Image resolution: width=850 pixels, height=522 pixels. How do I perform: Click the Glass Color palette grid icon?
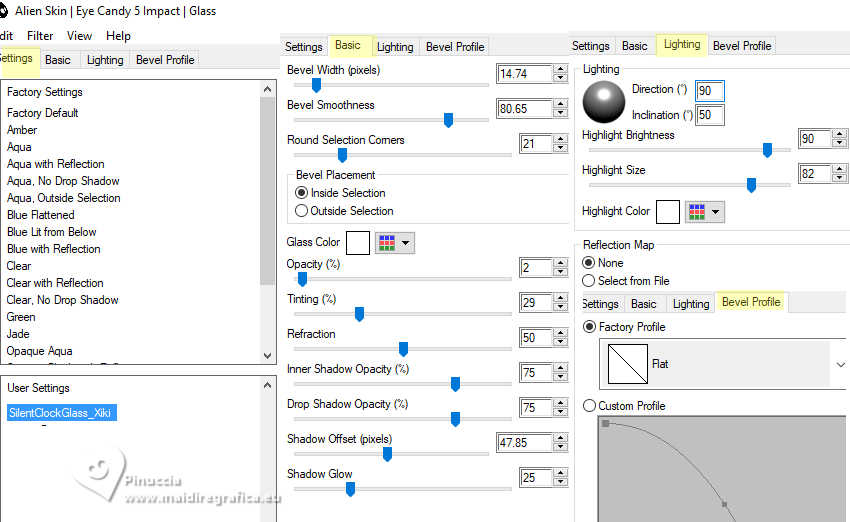click(387, 243)
